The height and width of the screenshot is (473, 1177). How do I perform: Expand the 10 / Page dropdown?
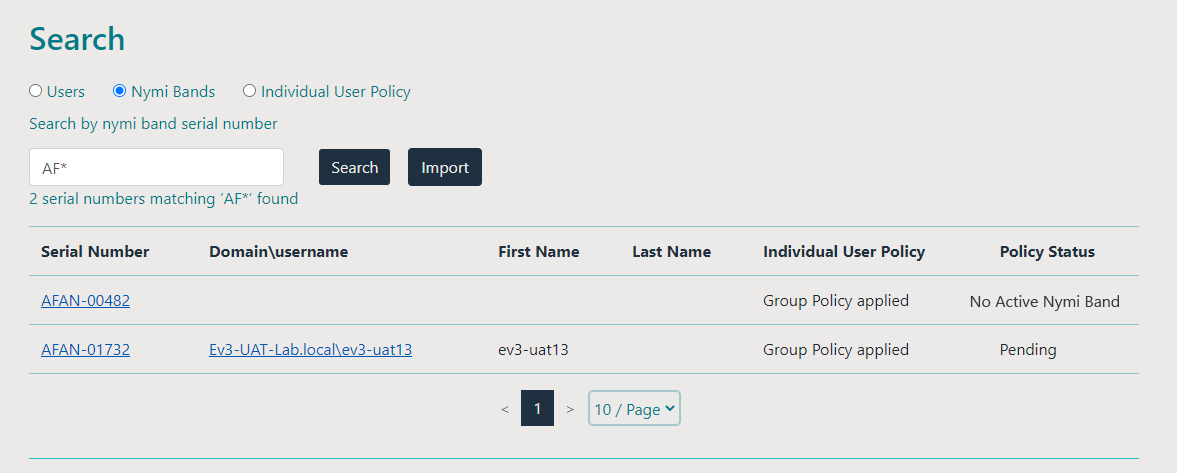click(634, 409)
